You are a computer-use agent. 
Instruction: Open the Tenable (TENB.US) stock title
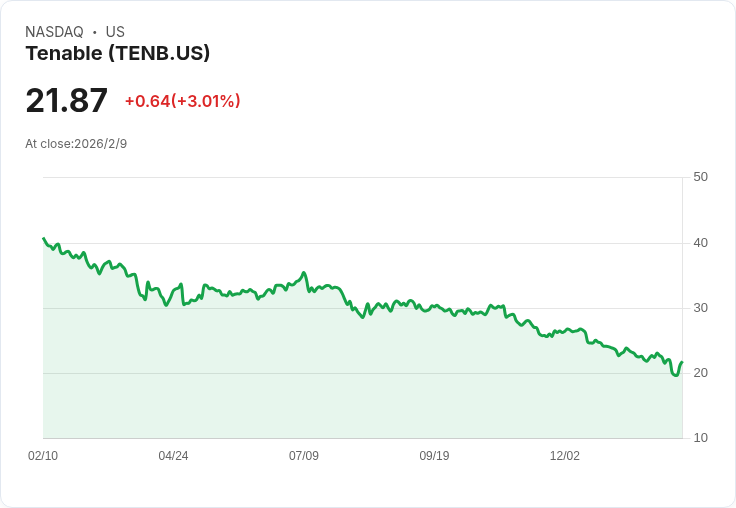pos(117,54)
